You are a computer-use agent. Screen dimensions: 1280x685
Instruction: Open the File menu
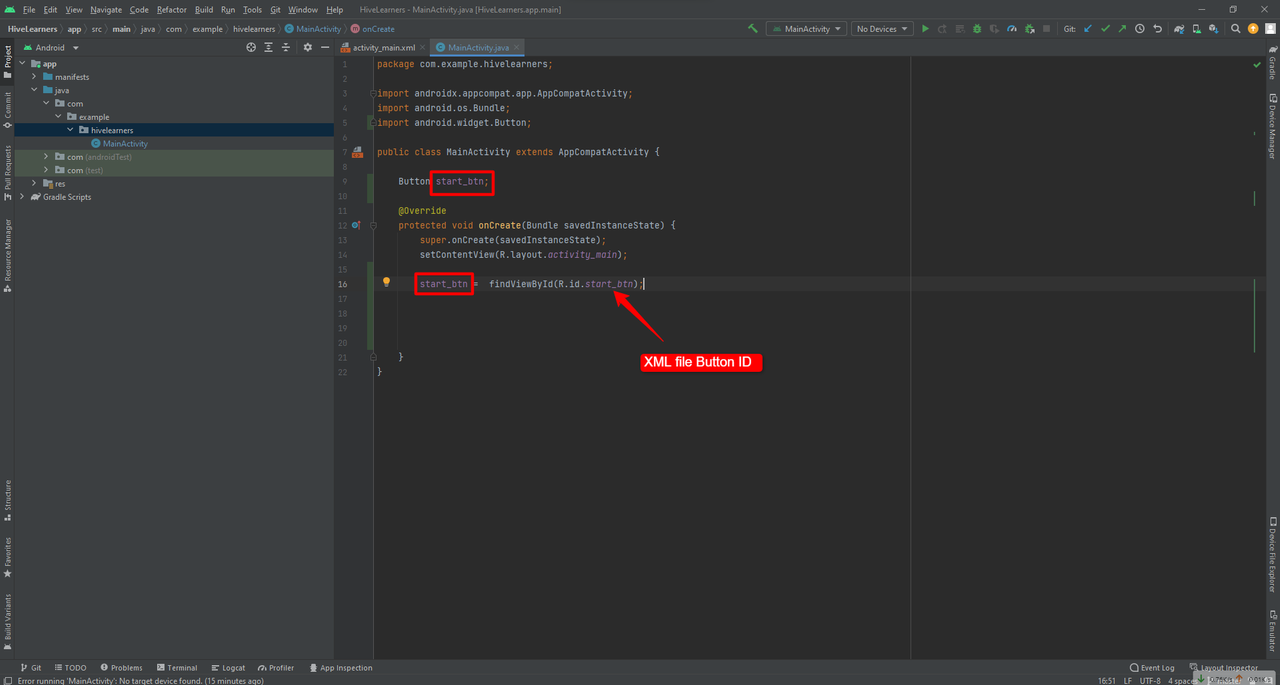point(29,9)
